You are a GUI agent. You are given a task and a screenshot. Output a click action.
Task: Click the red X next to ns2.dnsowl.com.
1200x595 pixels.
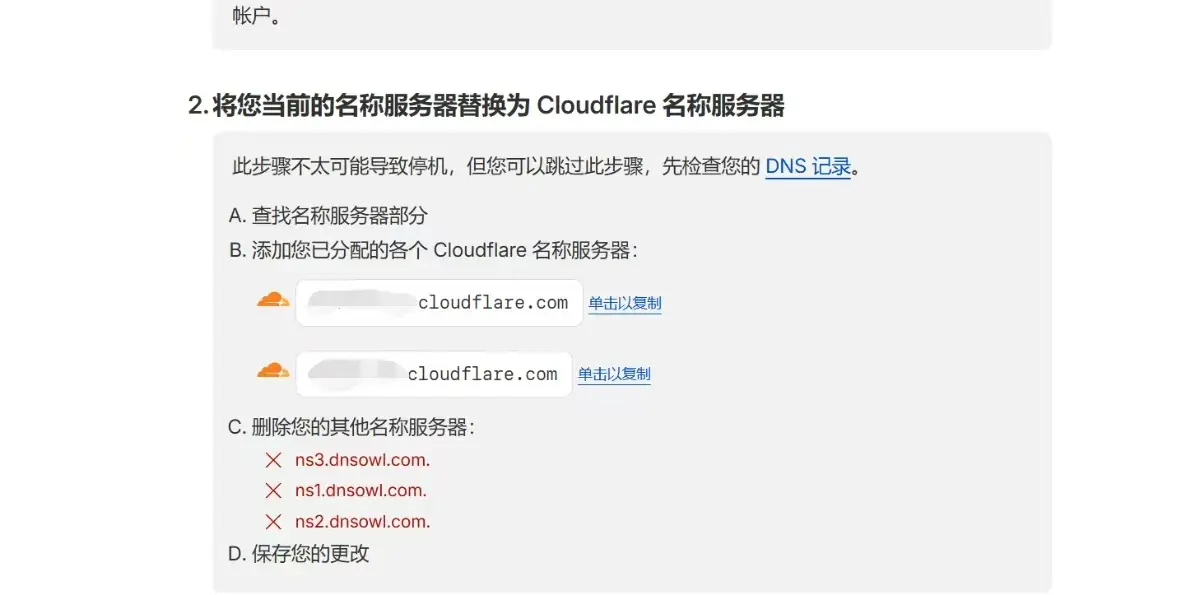tap(273, 521)
